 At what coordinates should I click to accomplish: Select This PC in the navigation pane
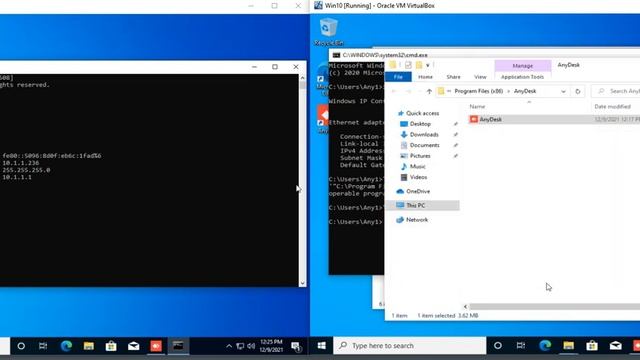pos(422,205)
